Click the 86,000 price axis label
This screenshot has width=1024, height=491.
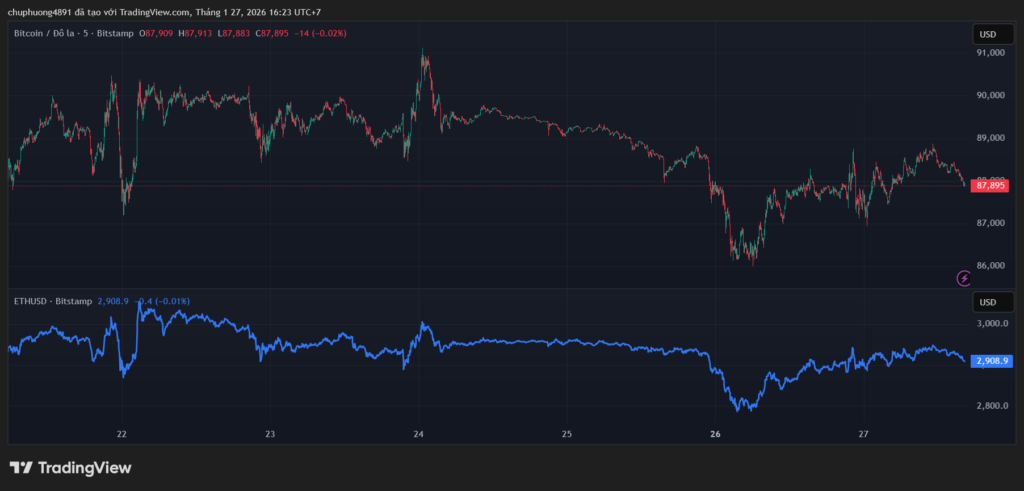(x=990, y=266)
